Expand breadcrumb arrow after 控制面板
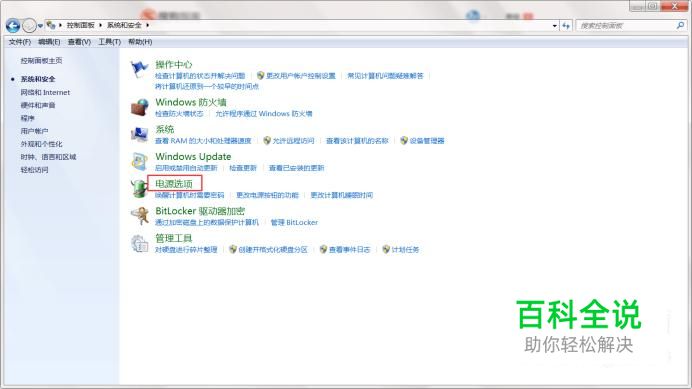The height and width of the screenshot is (389, 692). click(x=101, y=25)
